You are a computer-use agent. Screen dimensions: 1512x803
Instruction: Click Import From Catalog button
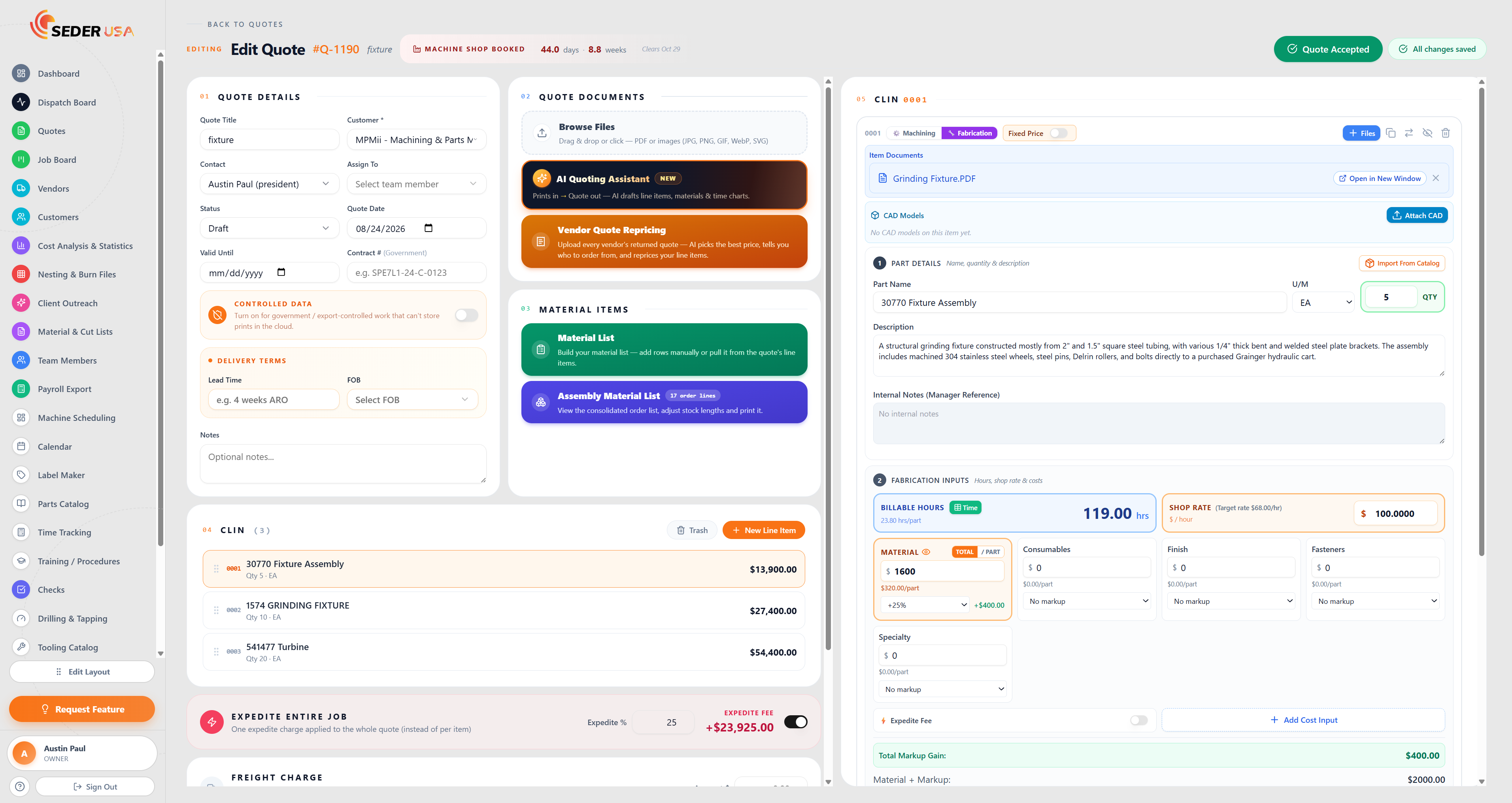coord(1402,263)
